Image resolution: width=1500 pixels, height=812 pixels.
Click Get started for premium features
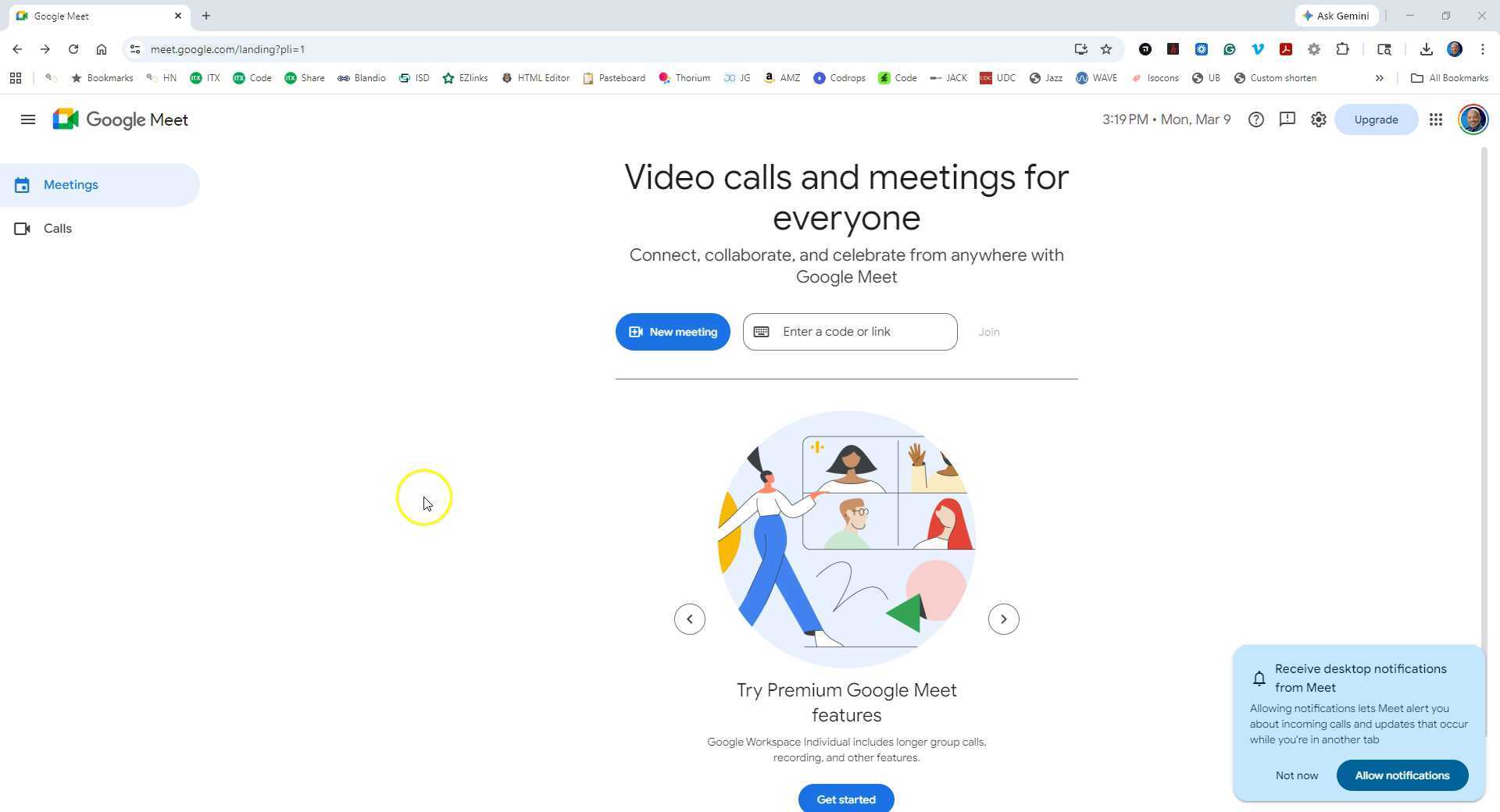(846, 799)
